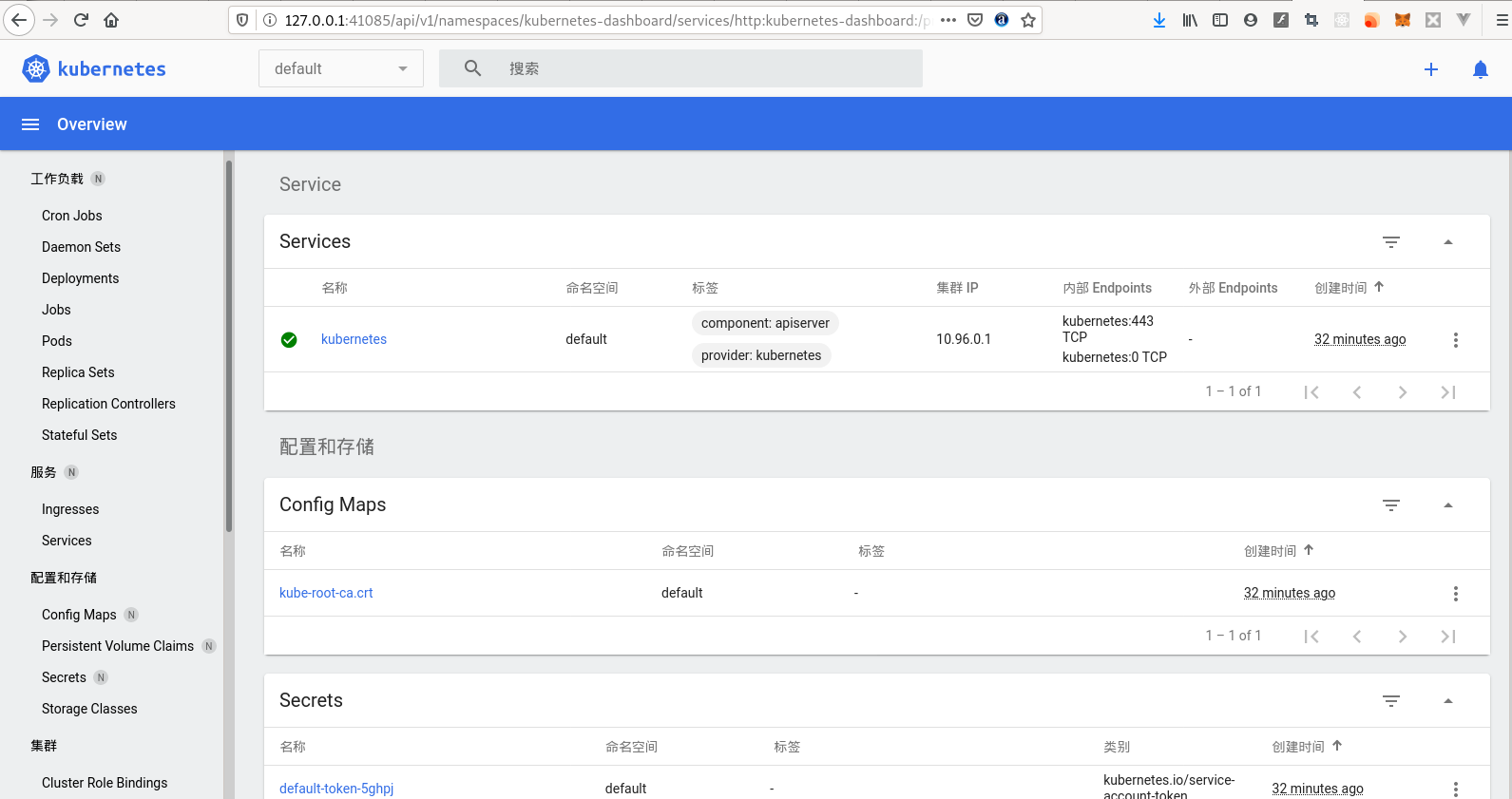This screenshot has width=1512, height=799.
Task: Open the Services card filter icon
Action: 1390,242
